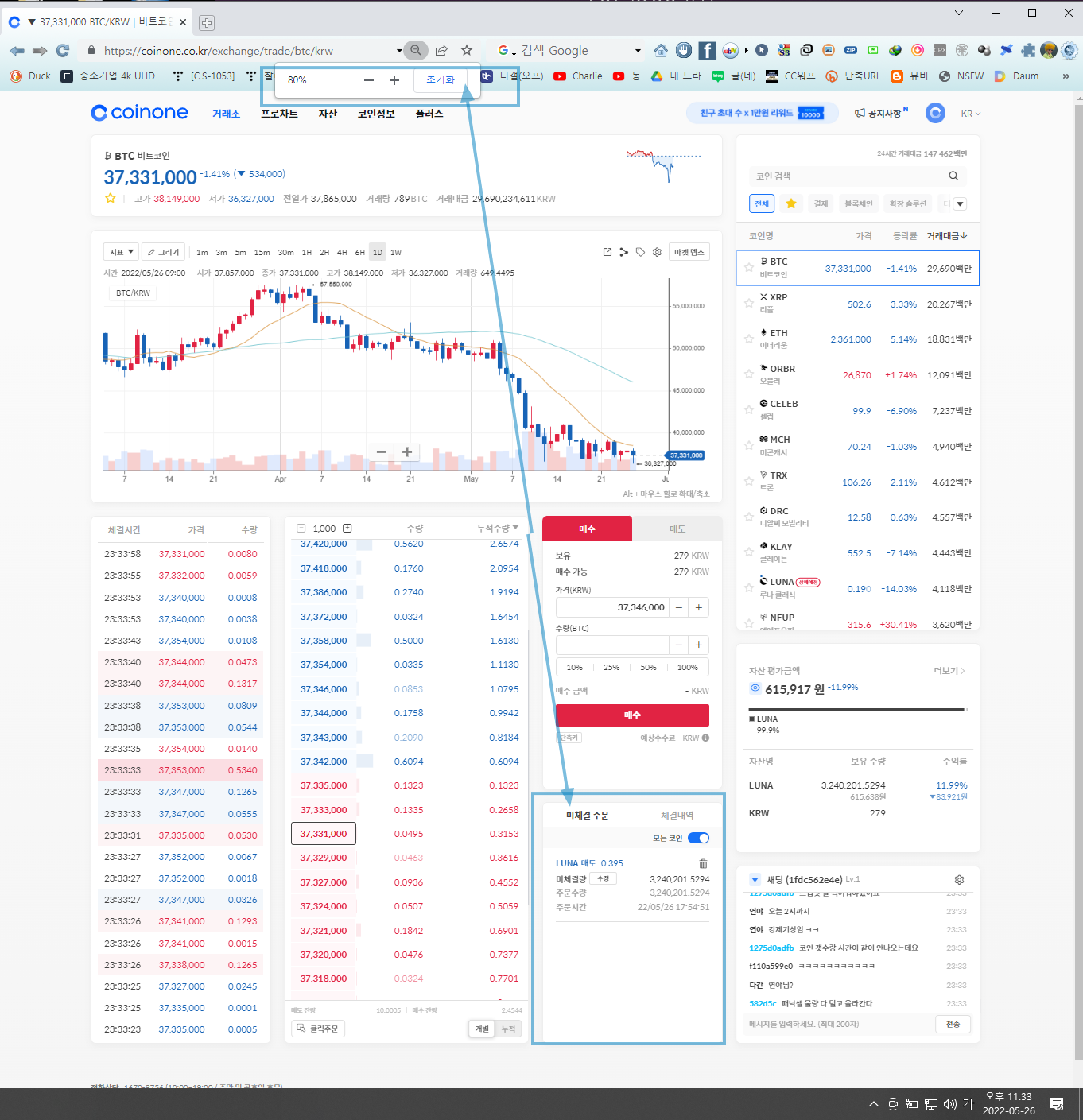Open the 지표 indicators dropdown
This screenshot has height=1120, width=1083.
coord(121,252)
